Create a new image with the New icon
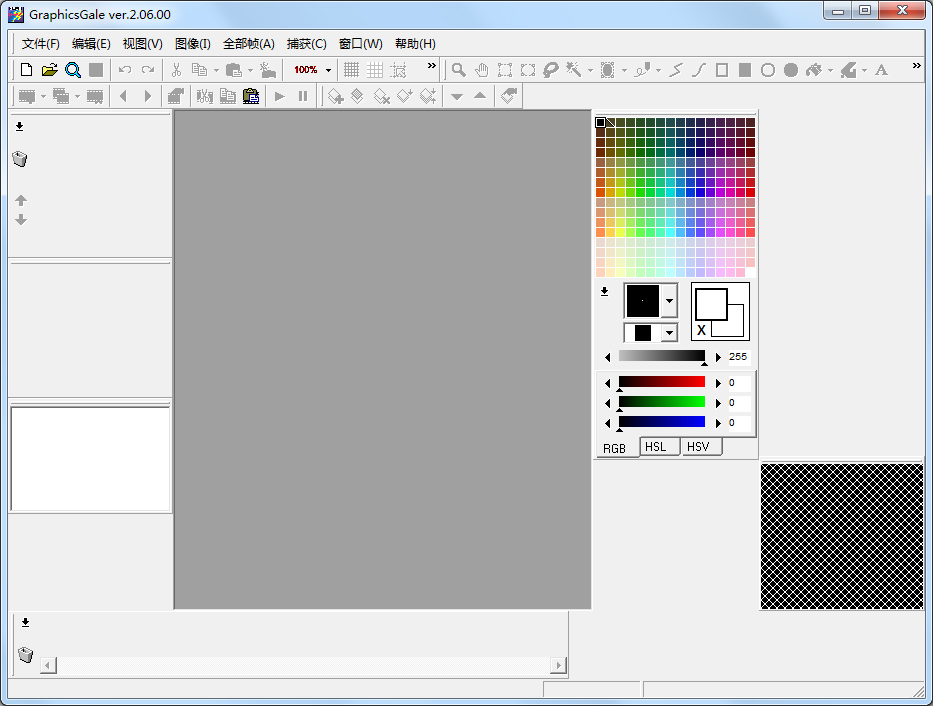Screen dimensions: 933x706 coord(26,70)
